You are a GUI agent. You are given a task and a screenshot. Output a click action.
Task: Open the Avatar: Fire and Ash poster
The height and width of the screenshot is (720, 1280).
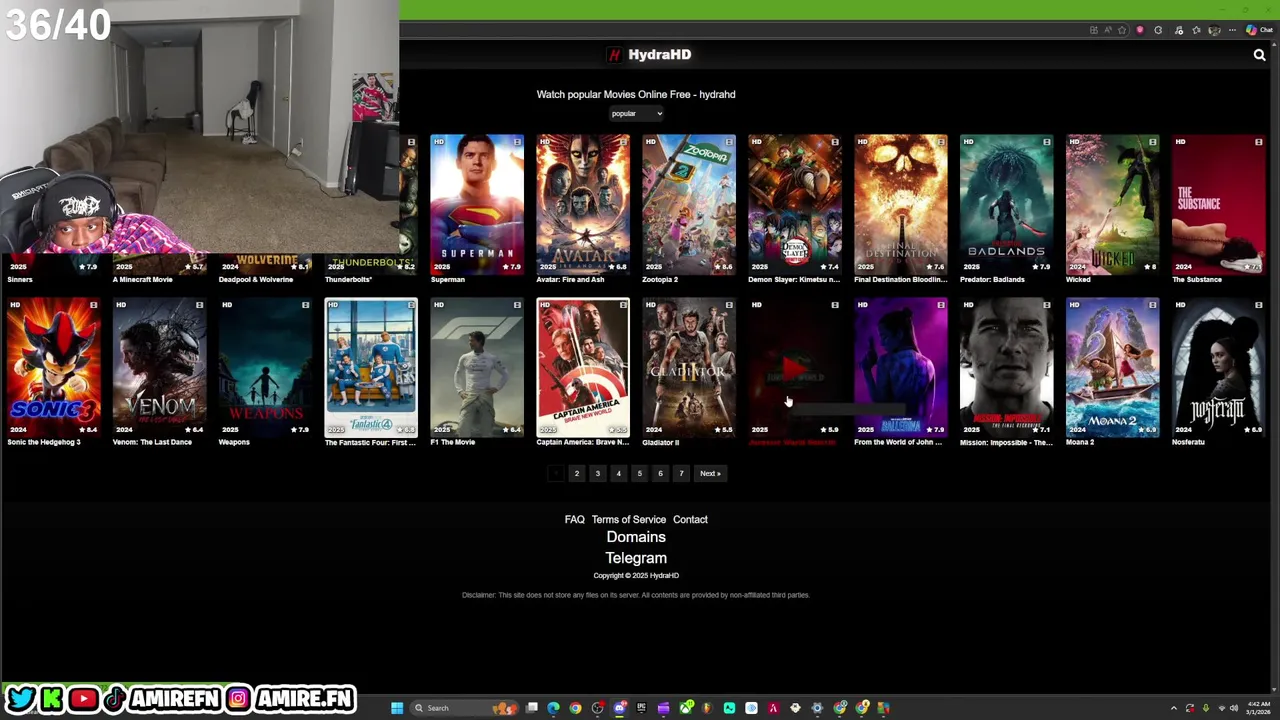pyautogui.click(x=583, y=204)
